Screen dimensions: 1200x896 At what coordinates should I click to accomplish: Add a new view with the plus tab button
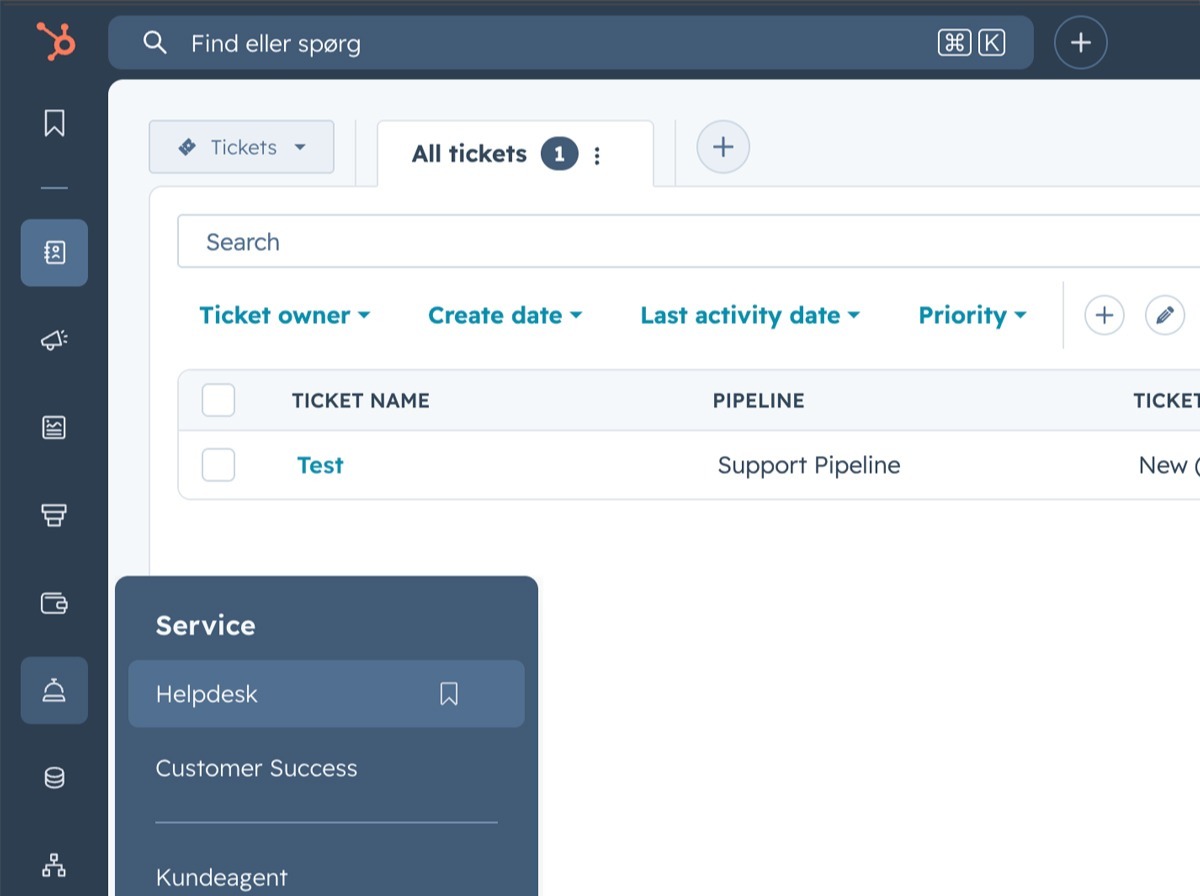point(723,147)
